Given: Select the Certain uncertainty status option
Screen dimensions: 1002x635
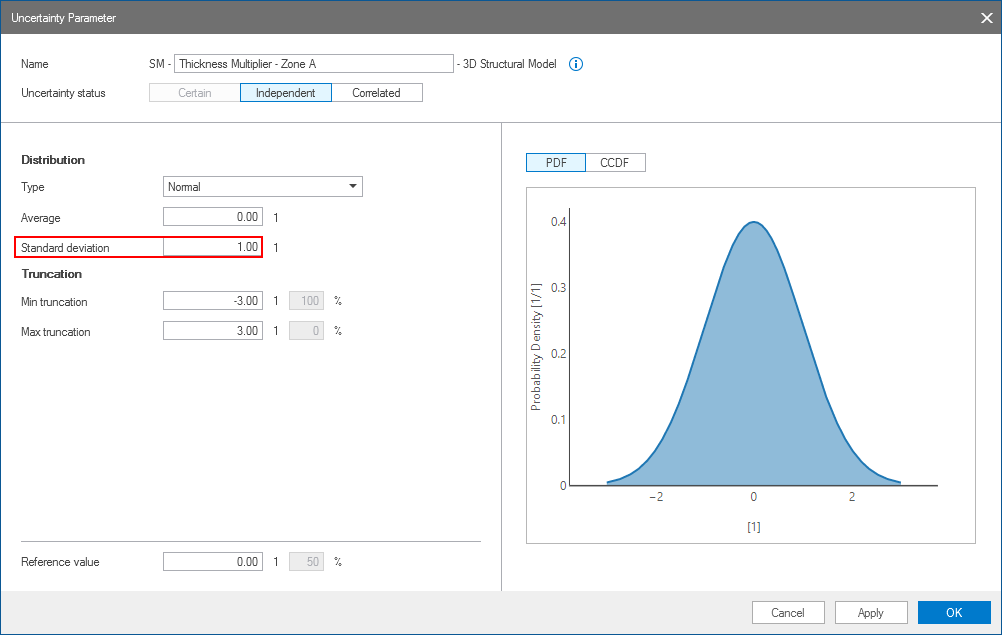Looking at the screenshot, I should 195,93.
